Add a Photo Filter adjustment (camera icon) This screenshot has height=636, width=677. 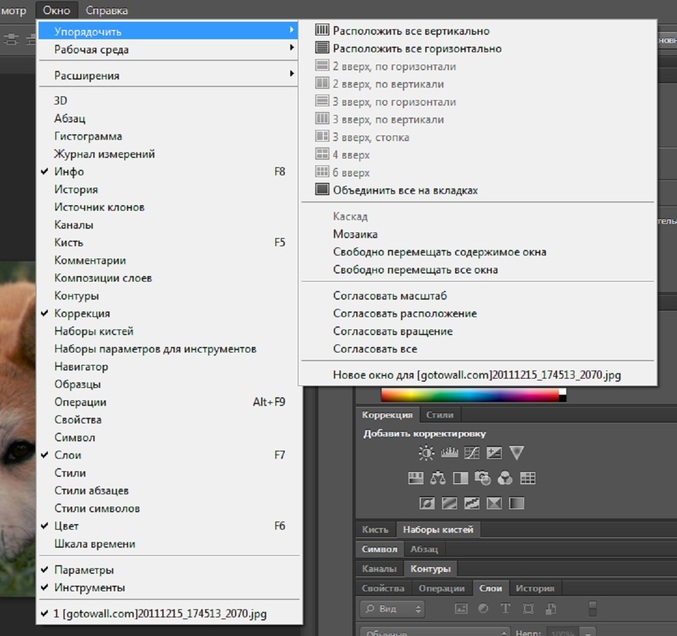483,478
